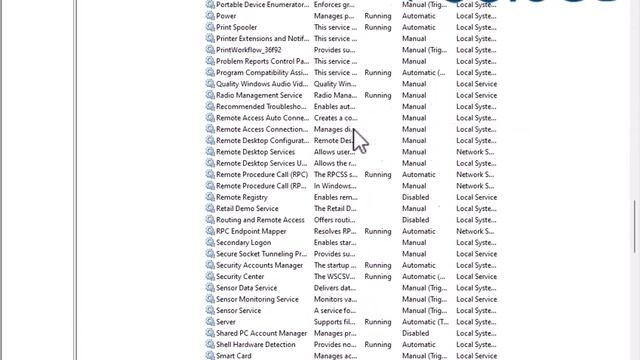Click the Remote Desktop Configurat... service icon
The width and height of the screenshot is (640, 360).
210,140
